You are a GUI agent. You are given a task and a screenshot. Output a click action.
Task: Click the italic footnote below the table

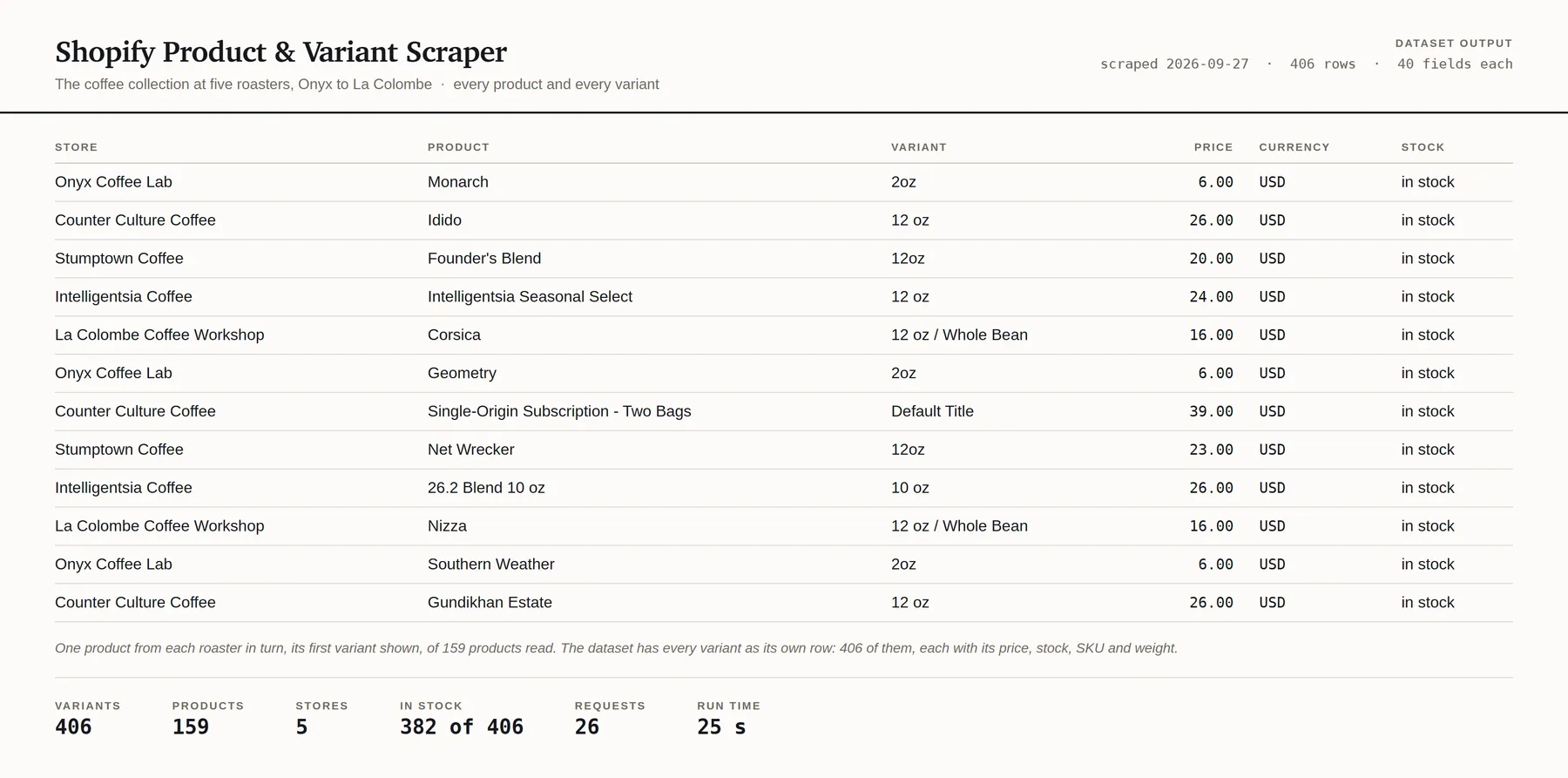616,648
